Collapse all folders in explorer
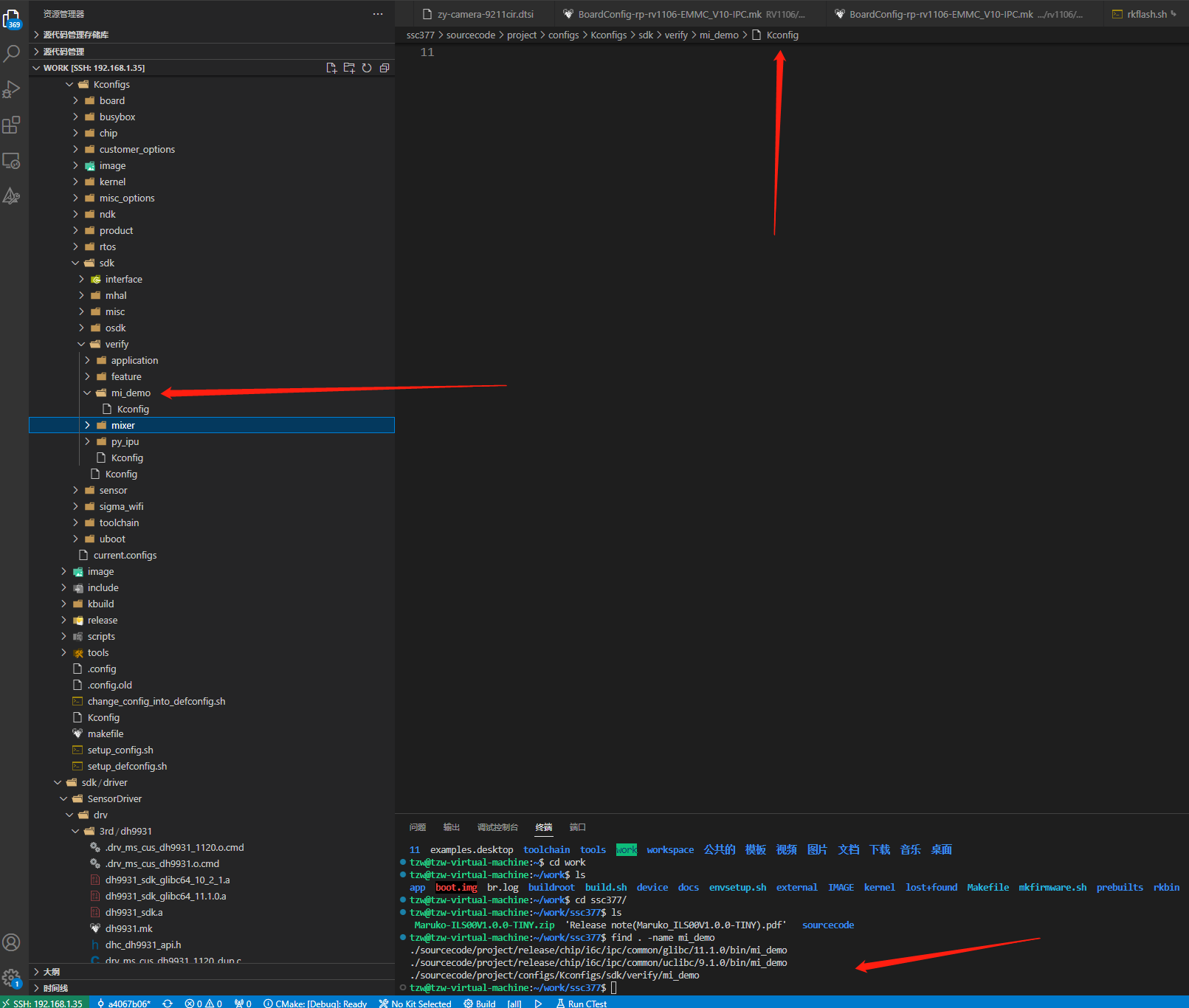This screenshot has height=1008, width=1189. (385, 68)
